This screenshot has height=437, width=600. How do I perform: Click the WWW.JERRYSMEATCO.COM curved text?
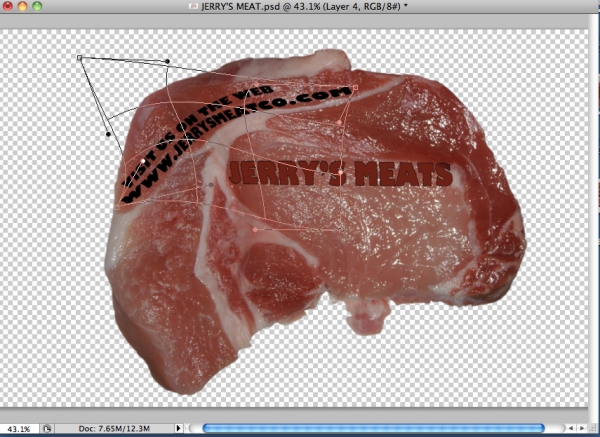pos(237,143)
